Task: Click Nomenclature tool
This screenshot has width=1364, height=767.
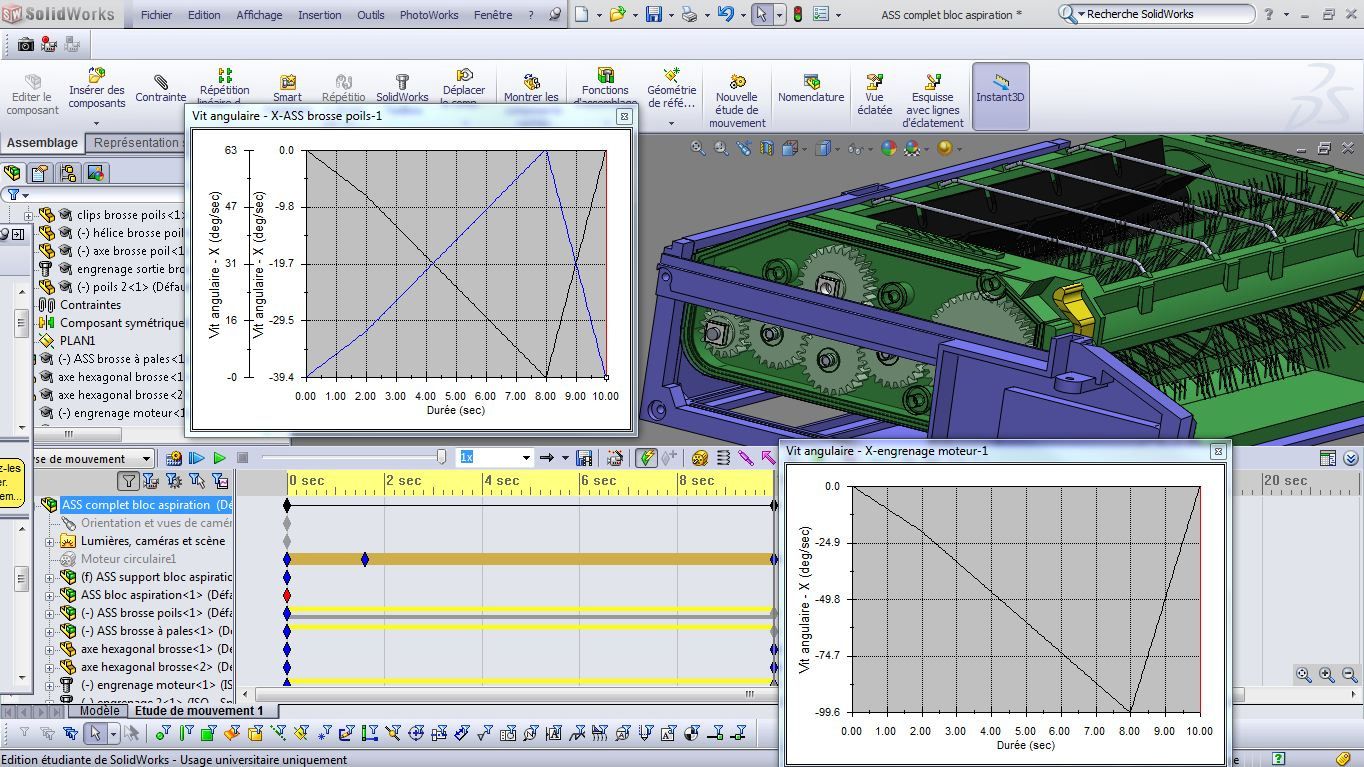Action: (x=811, y=88)
